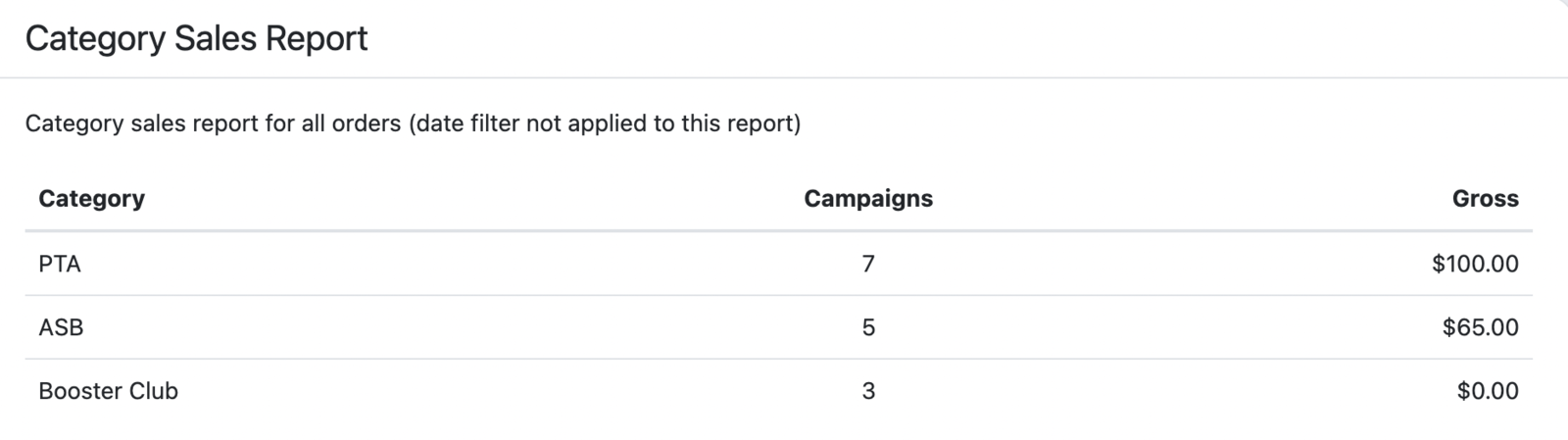Select the $100.00 gross amount
The image size is (1568, 440).
pos(1475,264)
